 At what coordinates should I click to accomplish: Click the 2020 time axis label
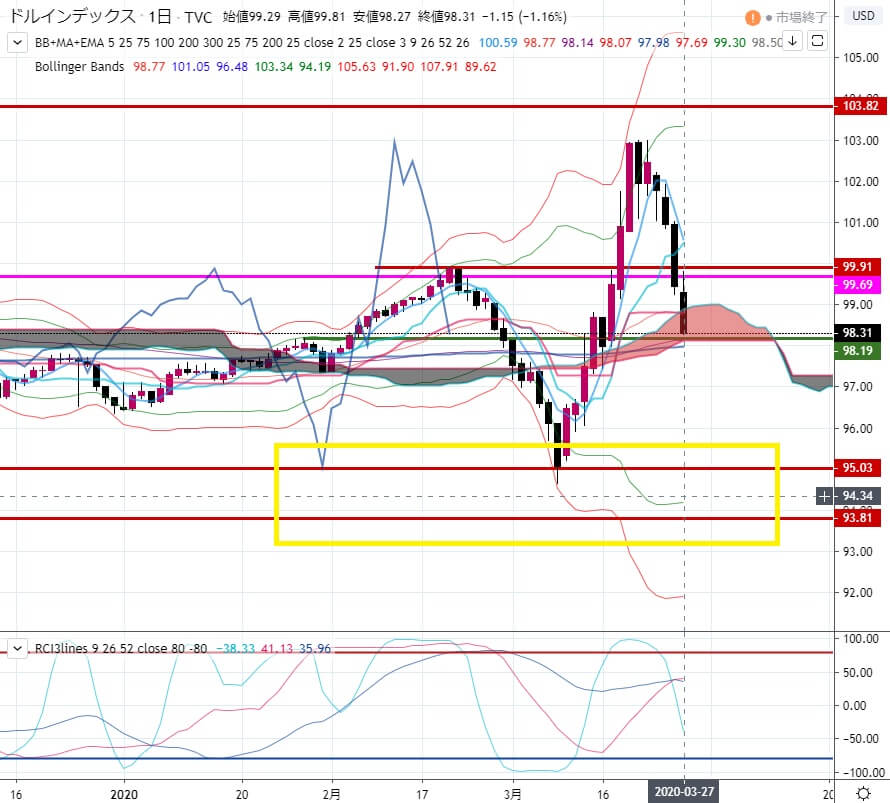click(124, 794)
